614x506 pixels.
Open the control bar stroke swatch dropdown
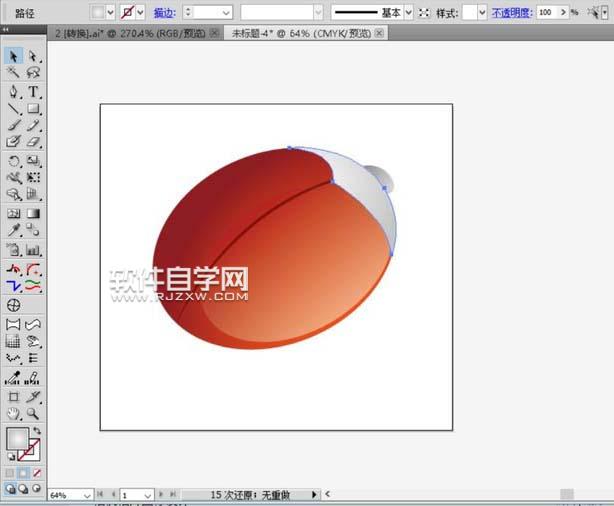click(140, 13)
